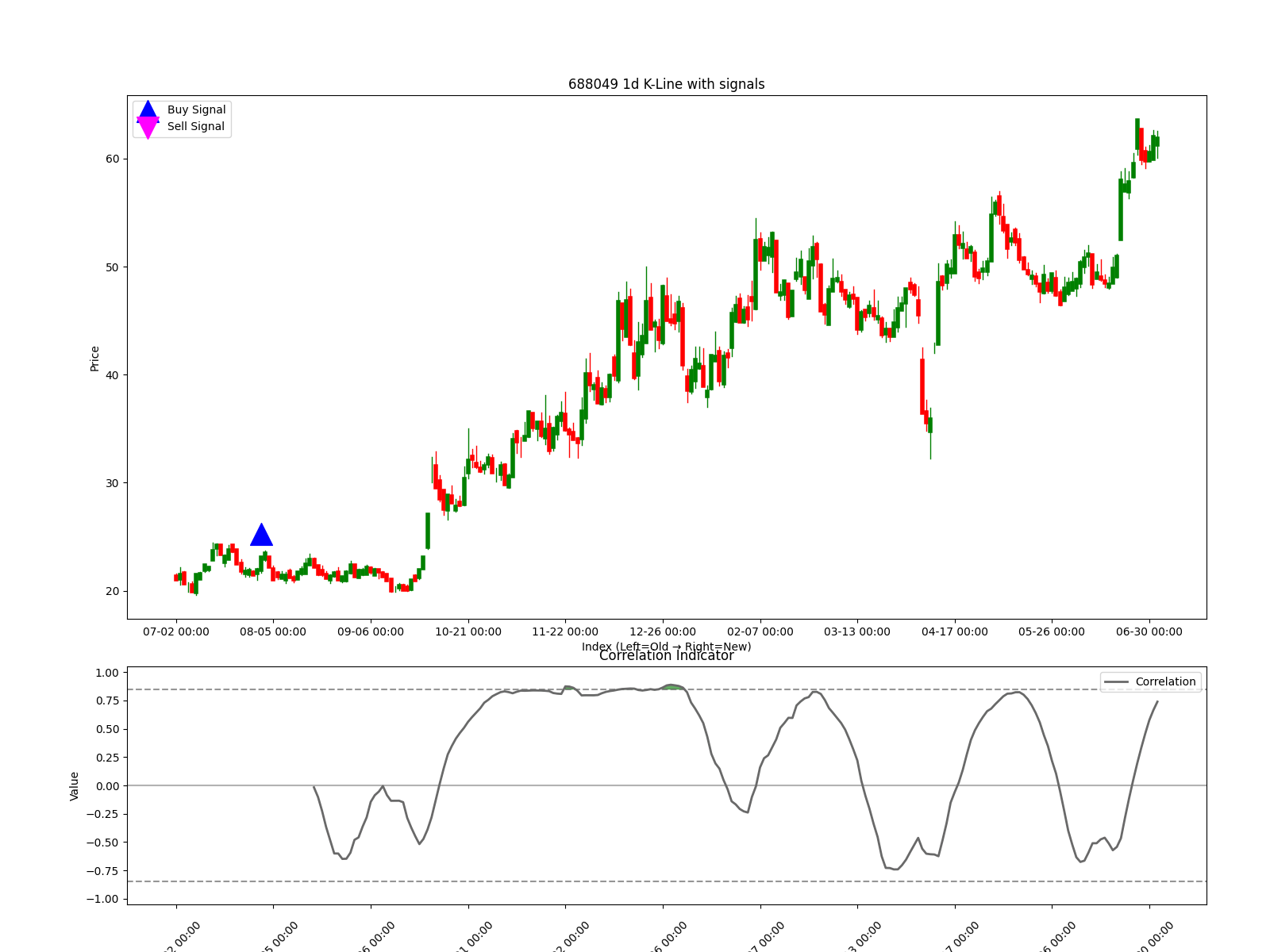The width and height of the screenshot is (1270, 952).
Task: Click the magenta Sell Signal legend marker
Action: coord(148,127)
